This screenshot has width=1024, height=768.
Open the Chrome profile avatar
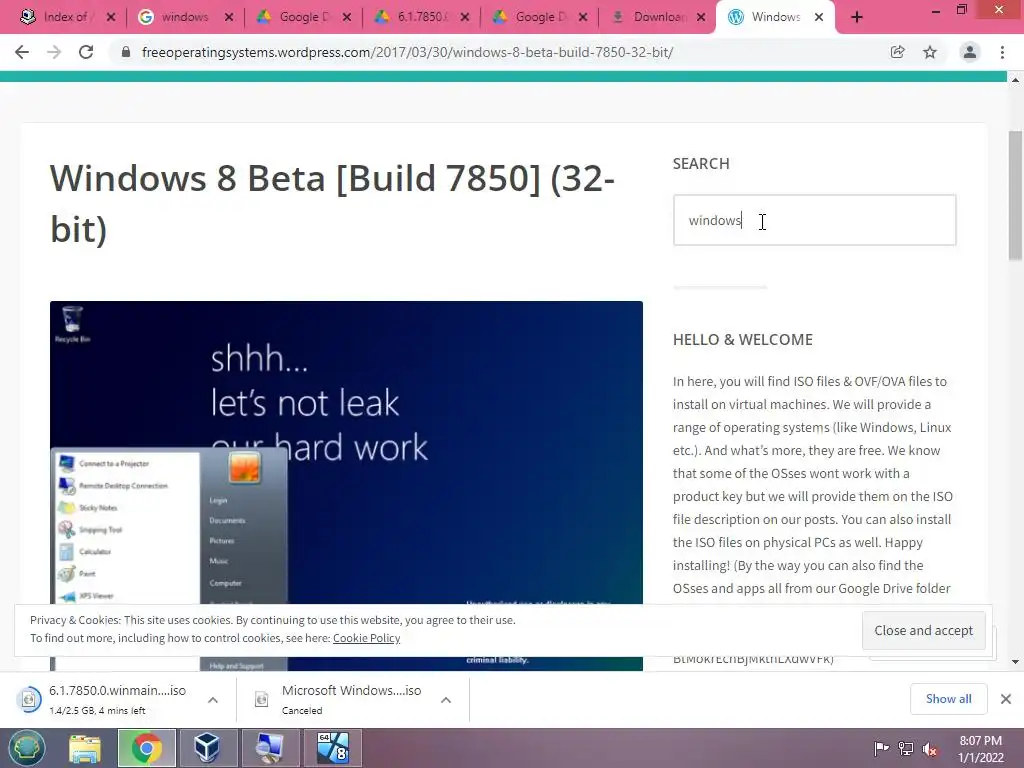[970, 52]
